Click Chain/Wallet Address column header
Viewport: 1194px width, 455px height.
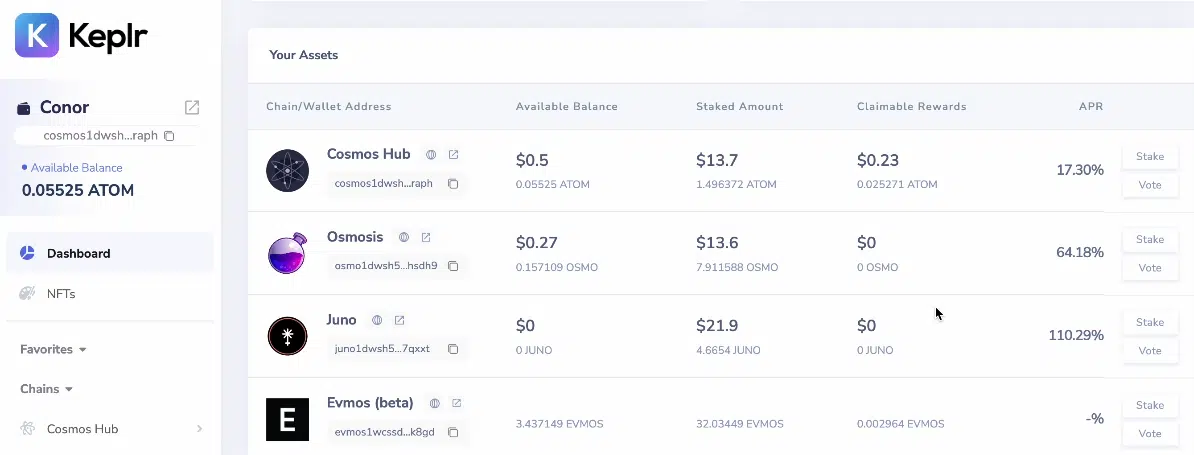pos(328,107)
